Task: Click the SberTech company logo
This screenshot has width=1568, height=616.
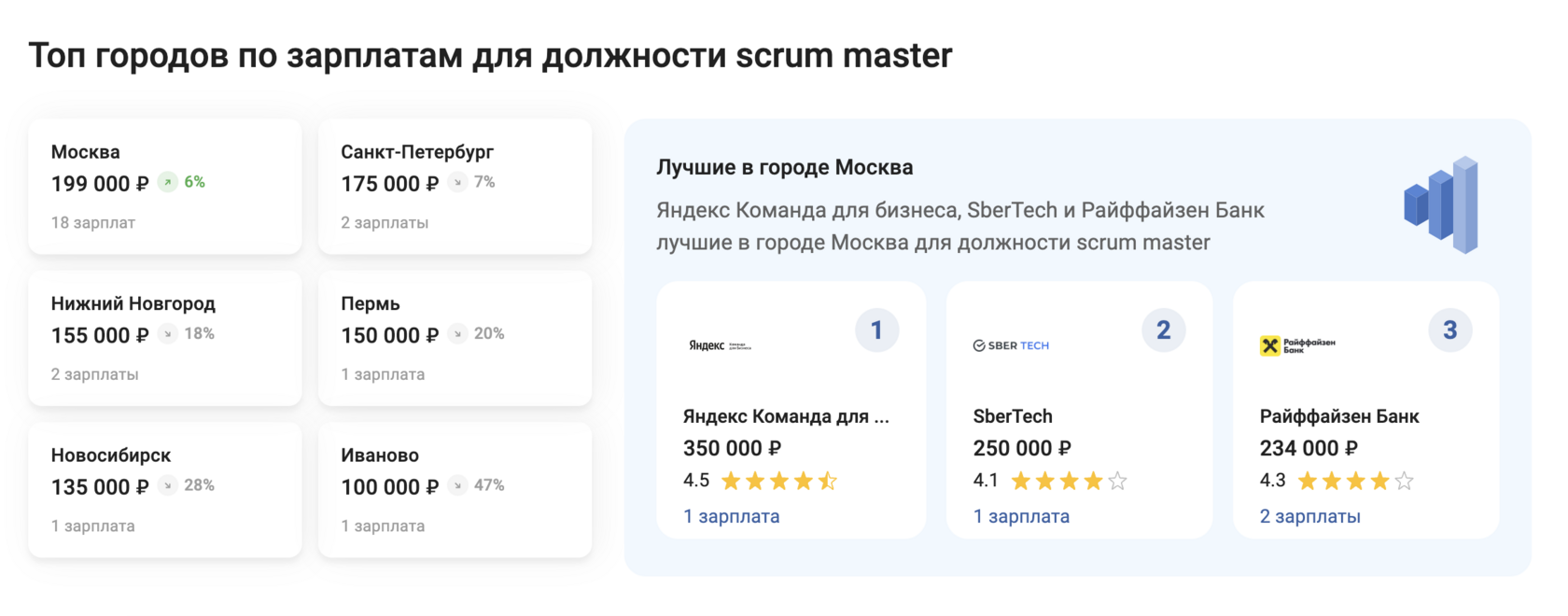Action: click(1011, 345)
